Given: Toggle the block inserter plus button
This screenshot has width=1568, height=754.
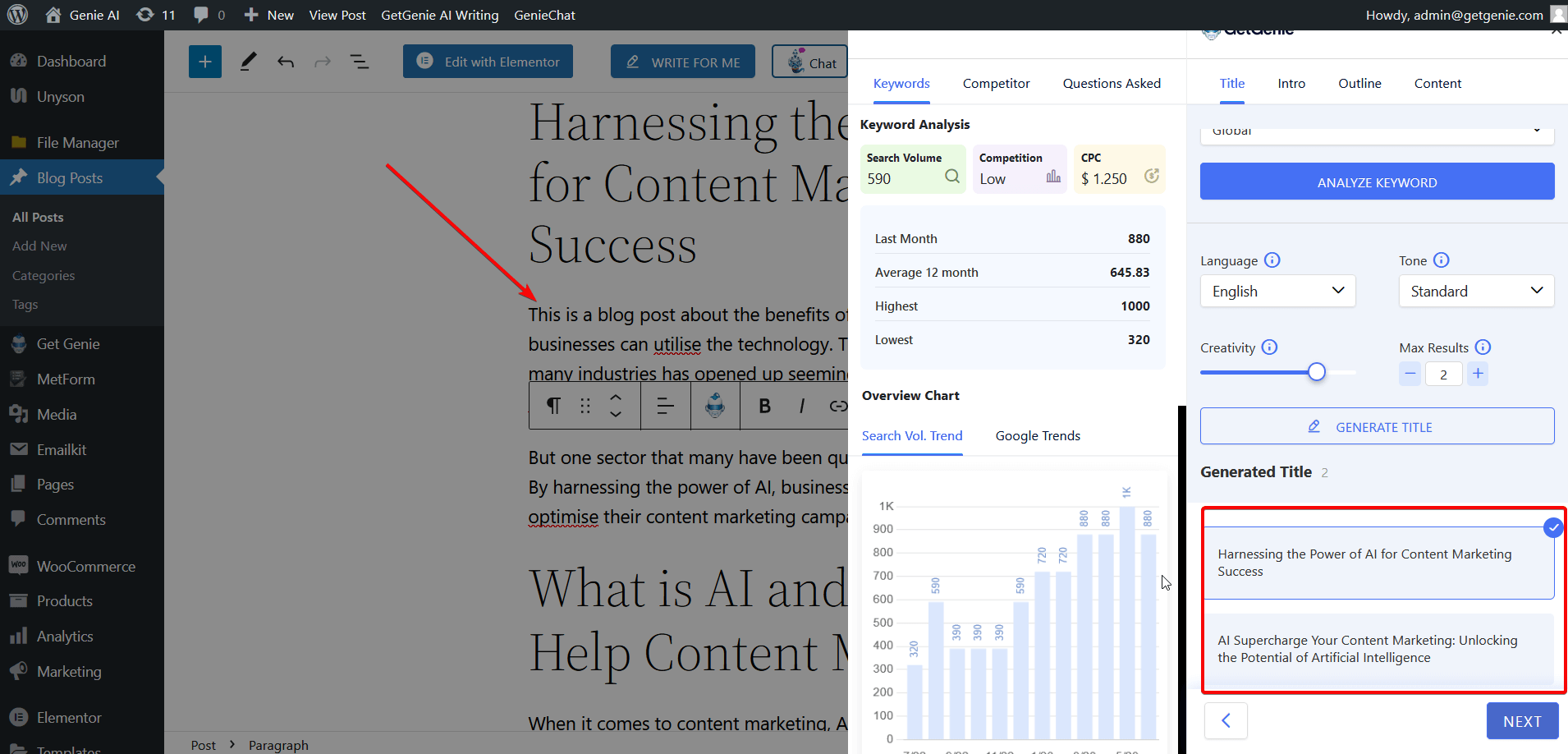Looking at the screenshot, I should point(205,62).
